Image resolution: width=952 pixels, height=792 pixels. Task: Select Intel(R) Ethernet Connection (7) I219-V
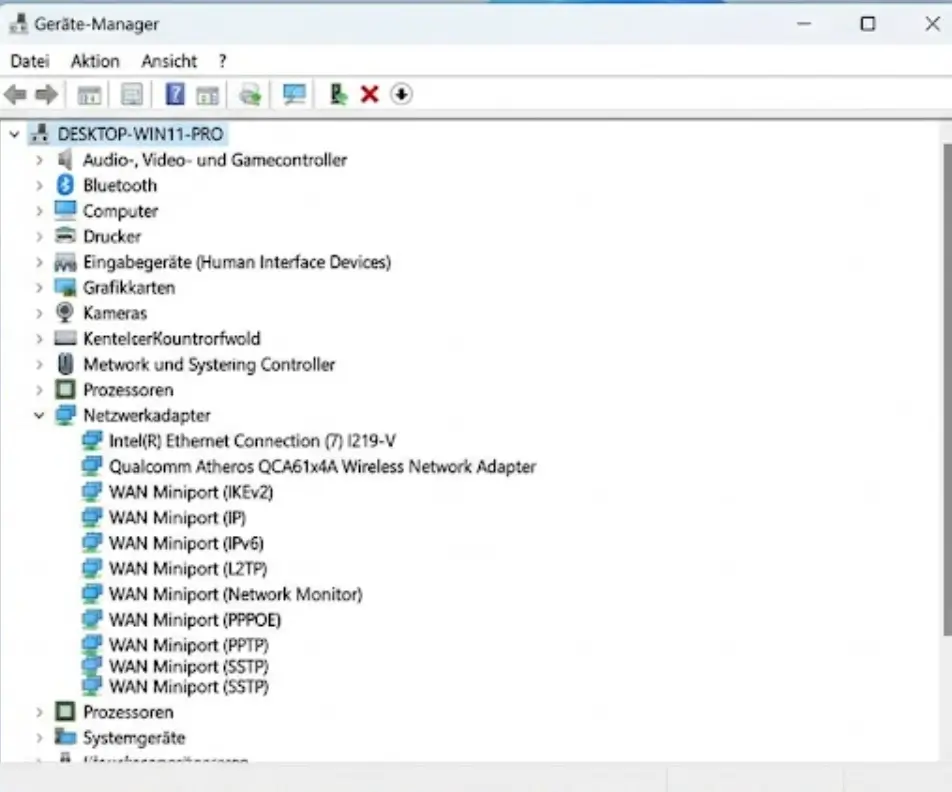click(252, 441)
